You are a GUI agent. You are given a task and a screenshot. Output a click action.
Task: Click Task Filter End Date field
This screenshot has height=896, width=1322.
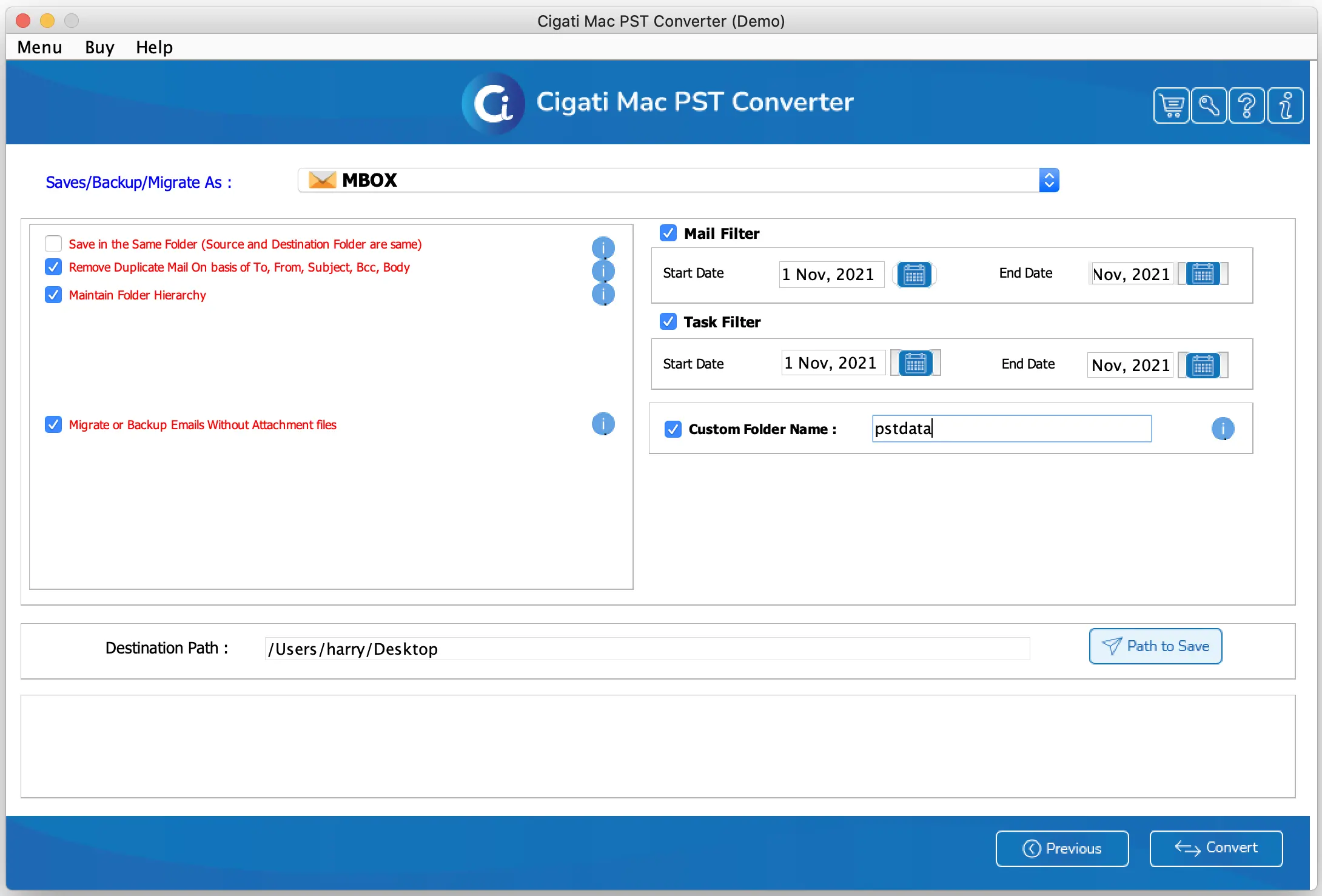[1130, 365]
